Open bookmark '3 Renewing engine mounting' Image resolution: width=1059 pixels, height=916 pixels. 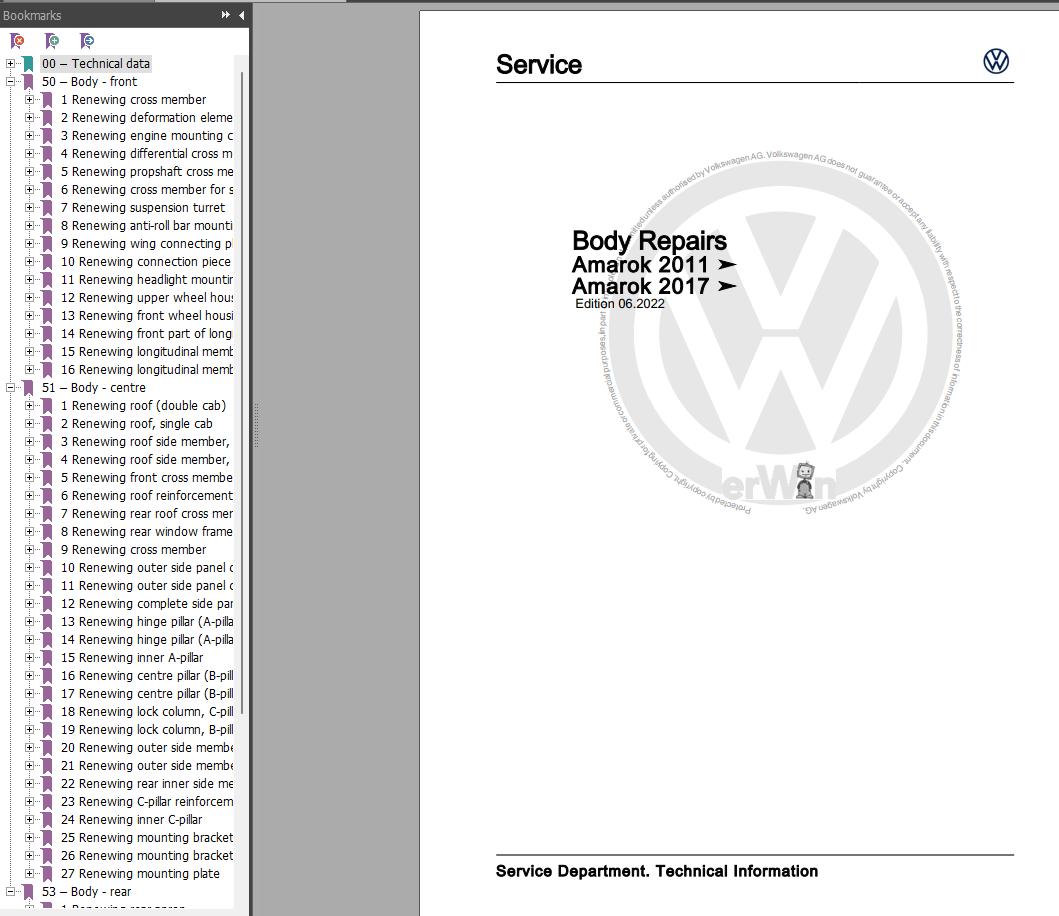click(147, 136)
